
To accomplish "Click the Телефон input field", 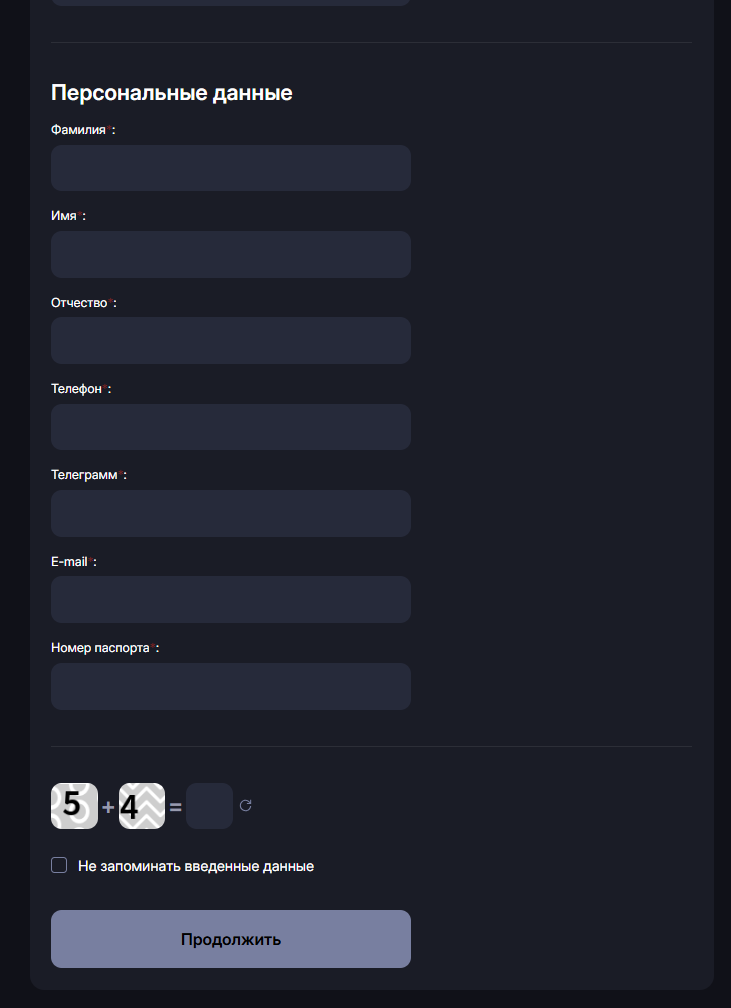I will (231, 427).
